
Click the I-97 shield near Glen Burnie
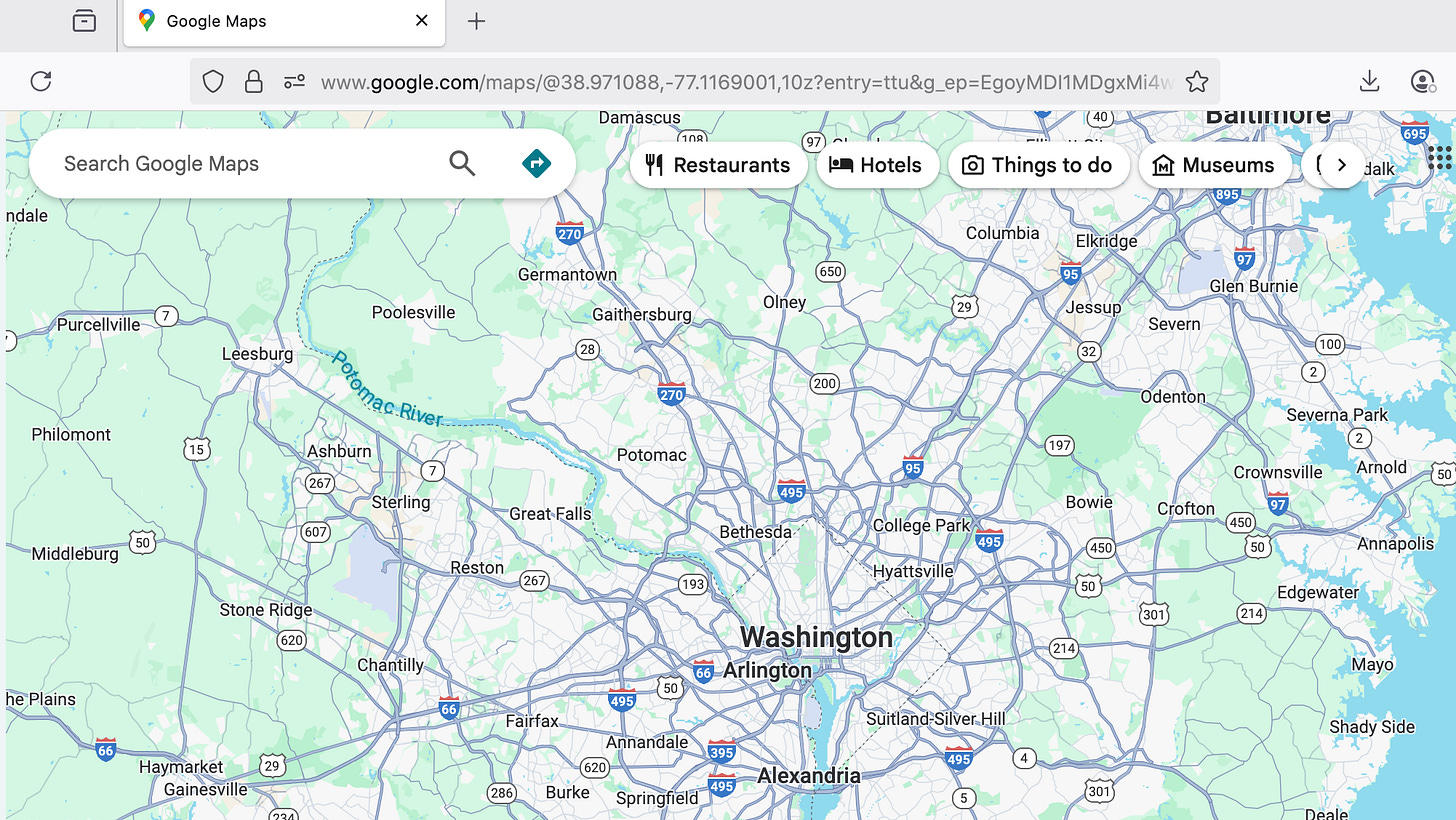click(1244, 258)
